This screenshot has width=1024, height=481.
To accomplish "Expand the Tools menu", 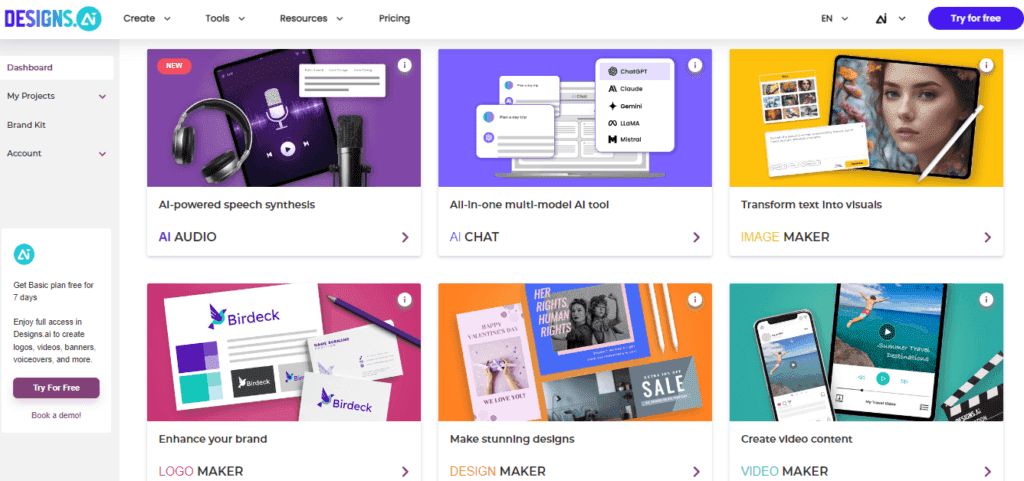I will tap(225, 18).
